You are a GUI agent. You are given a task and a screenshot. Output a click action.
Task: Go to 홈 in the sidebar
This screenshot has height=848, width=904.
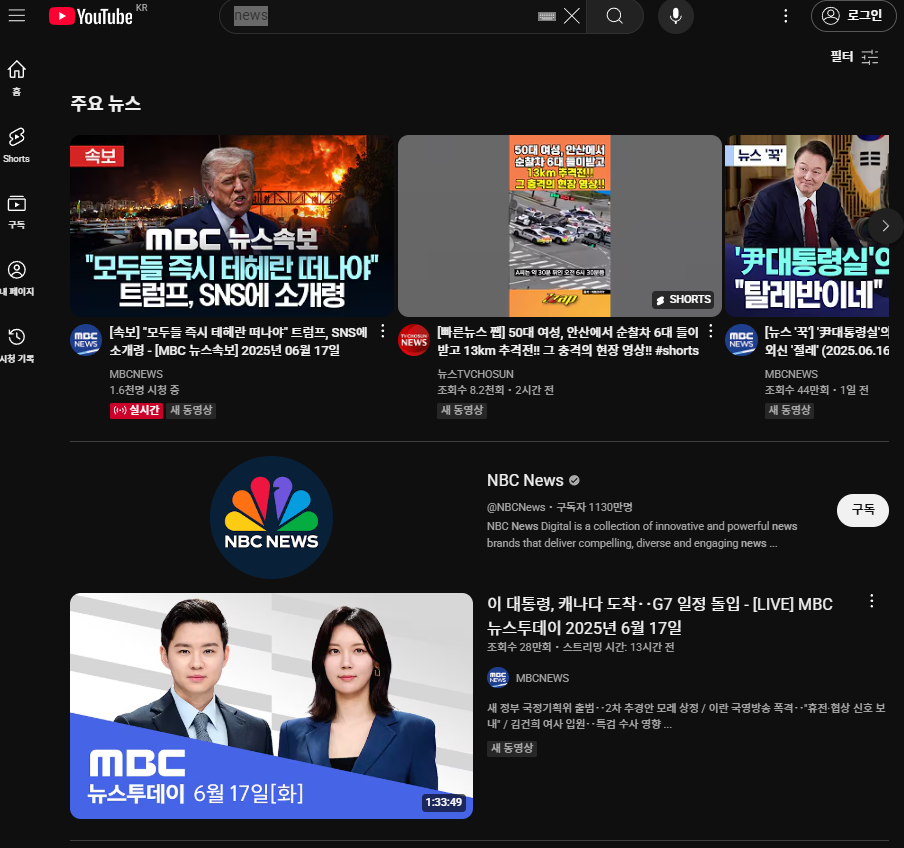pyautogui.click(x=17, y=78)
